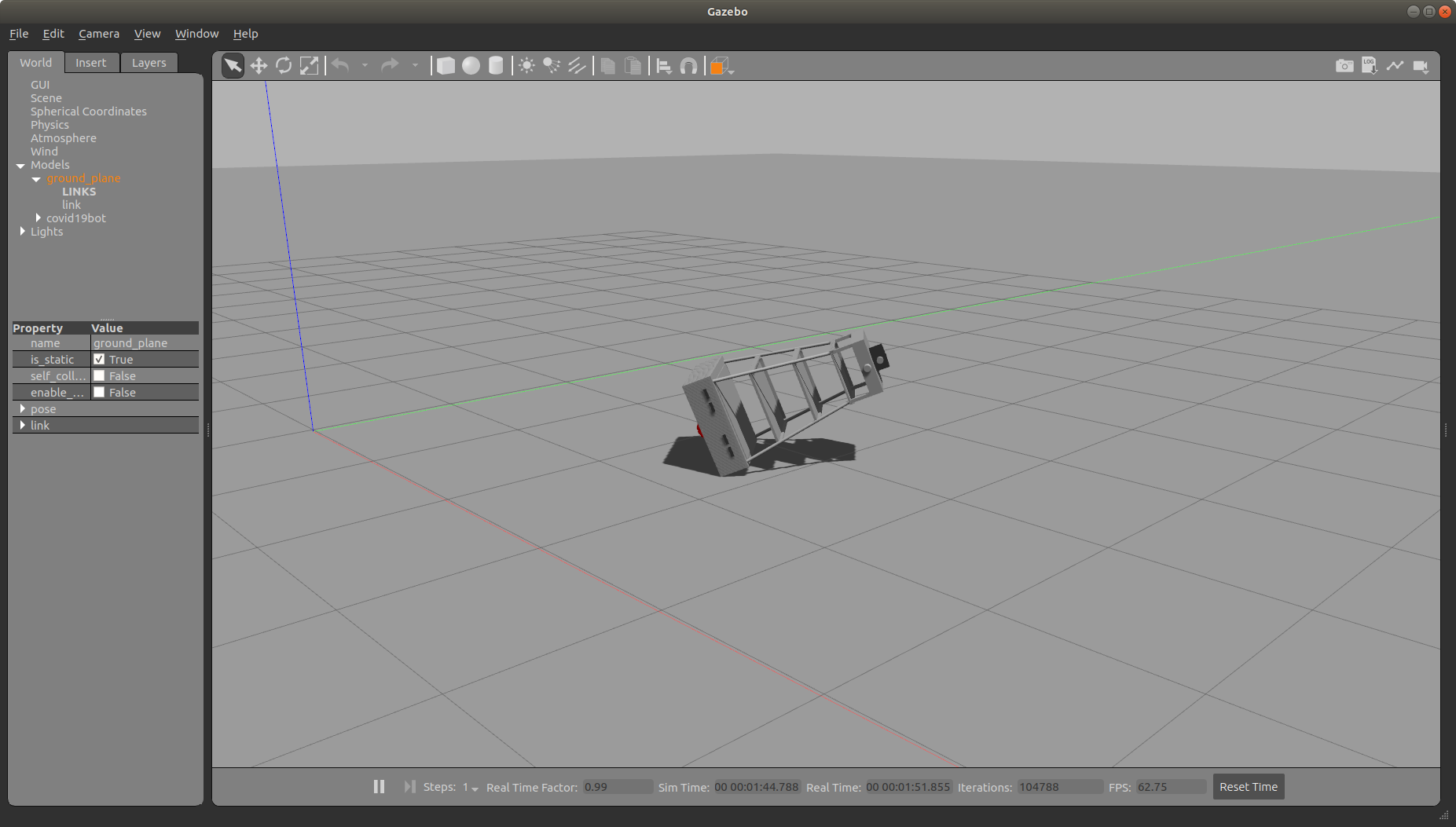Switch to the Insert tab
The width and height of the screenshot is (1456, 827).
(x=91, y=63)
